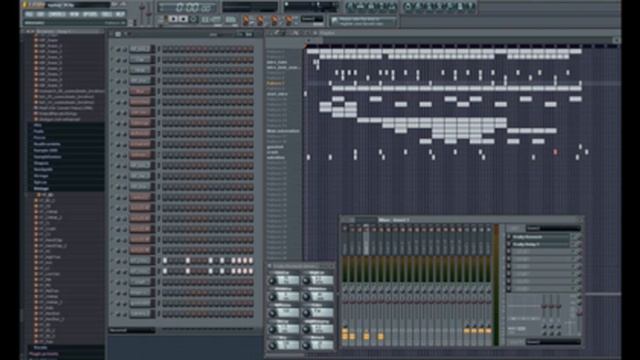The width and height of the screenshot is (640, 360).
Task: Click the RoomSize knob in the Fruity Reeverb plugin
Action: pos(307,297)
